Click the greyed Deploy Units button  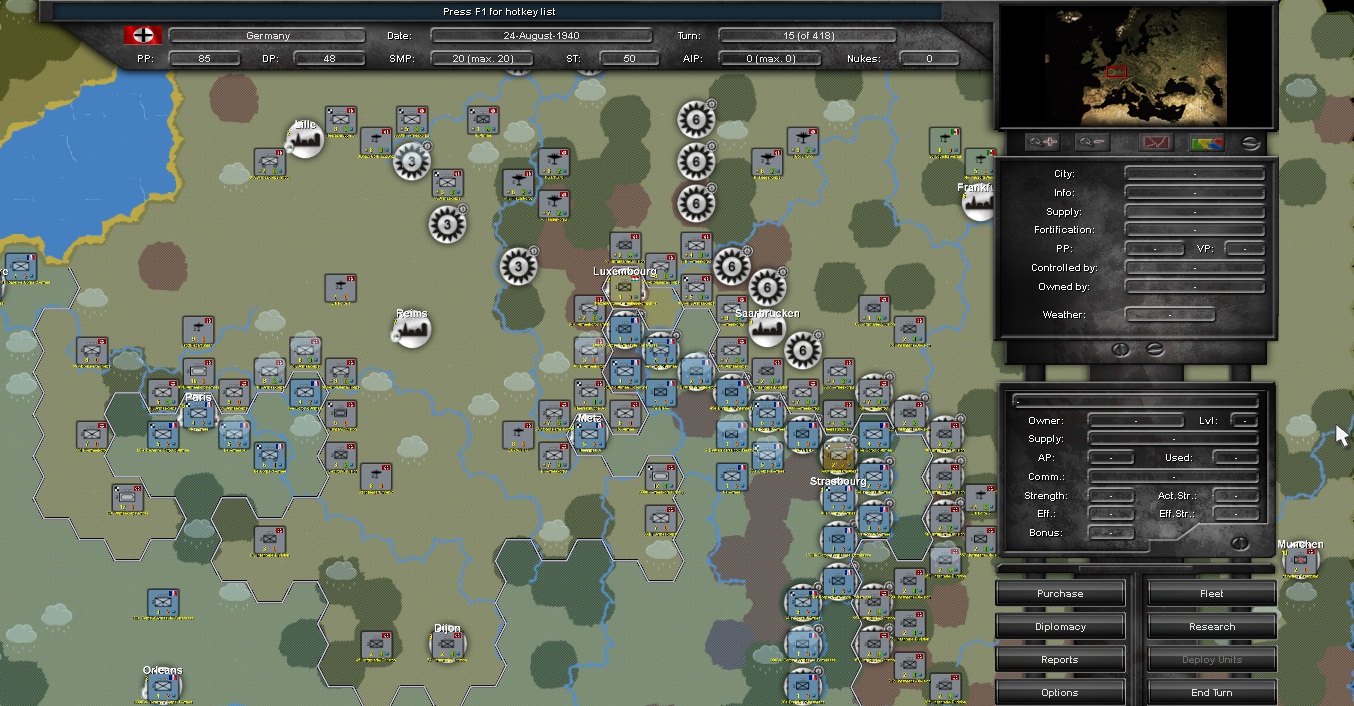pyautogui.click(x=1211, y=660)
